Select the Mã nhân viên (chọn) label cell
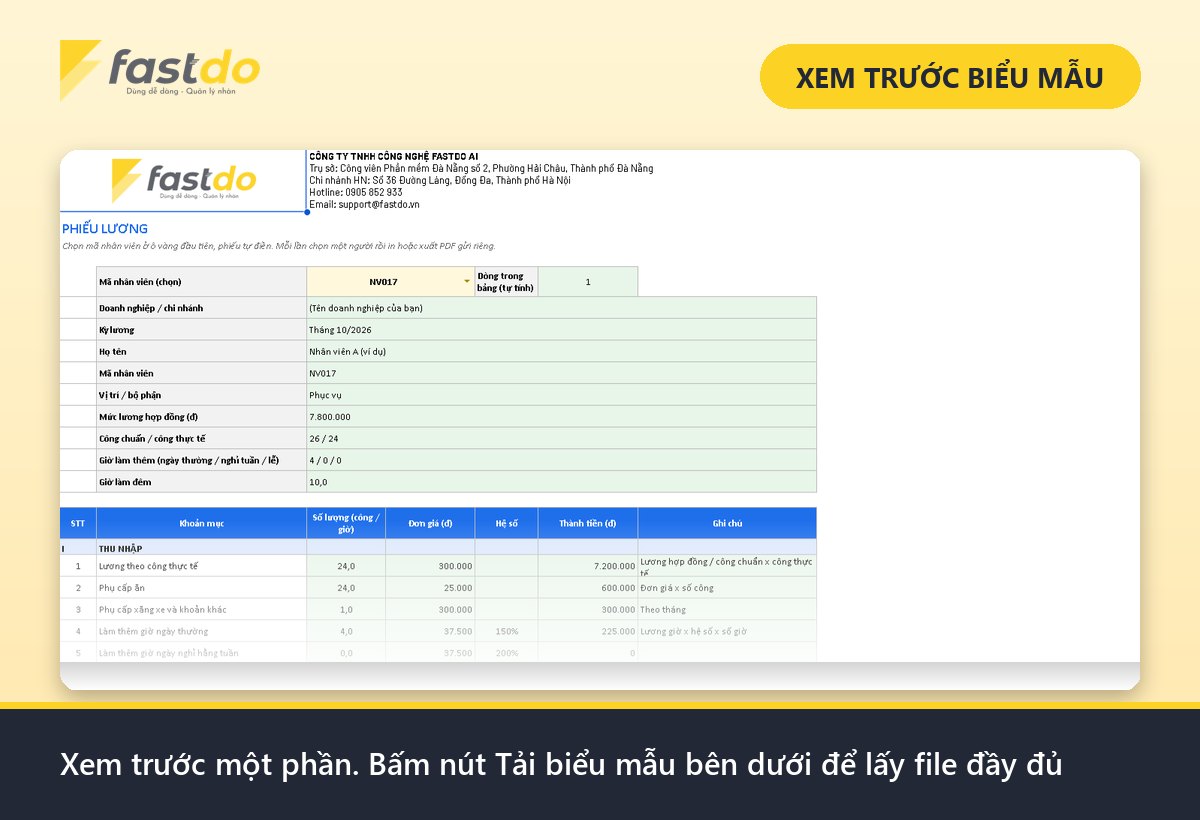Viewport: 1200px width, 820px height. point(201,282)
